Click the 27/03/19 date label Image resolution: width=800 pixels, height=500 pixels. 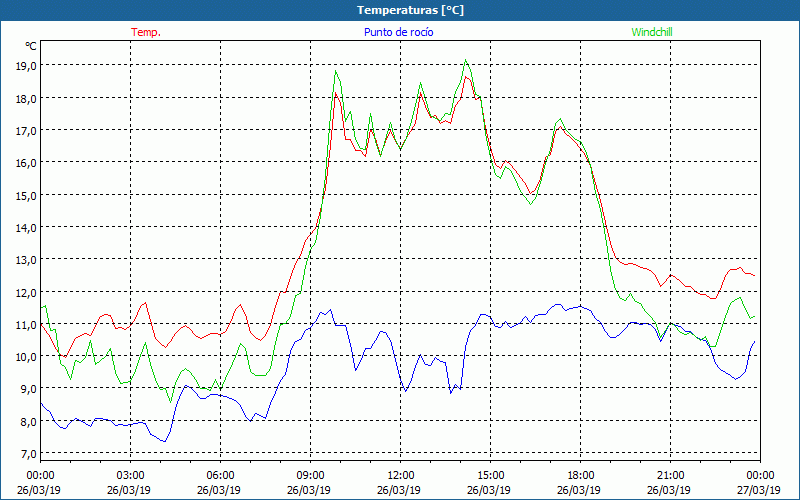(x=759, y=490)
